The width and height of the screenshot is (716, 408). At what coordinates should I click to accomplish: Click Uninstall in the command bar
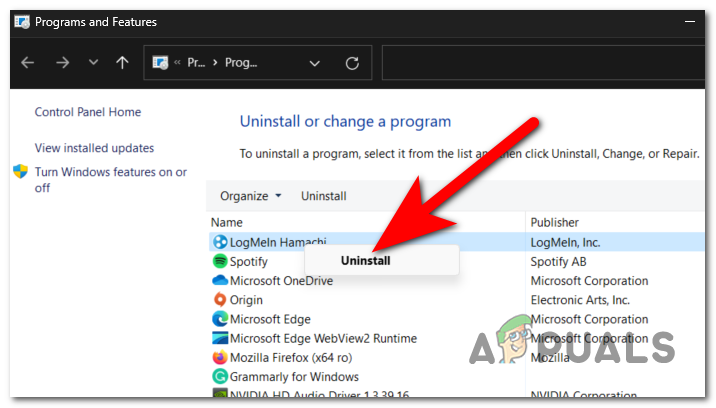coord(323,196)
